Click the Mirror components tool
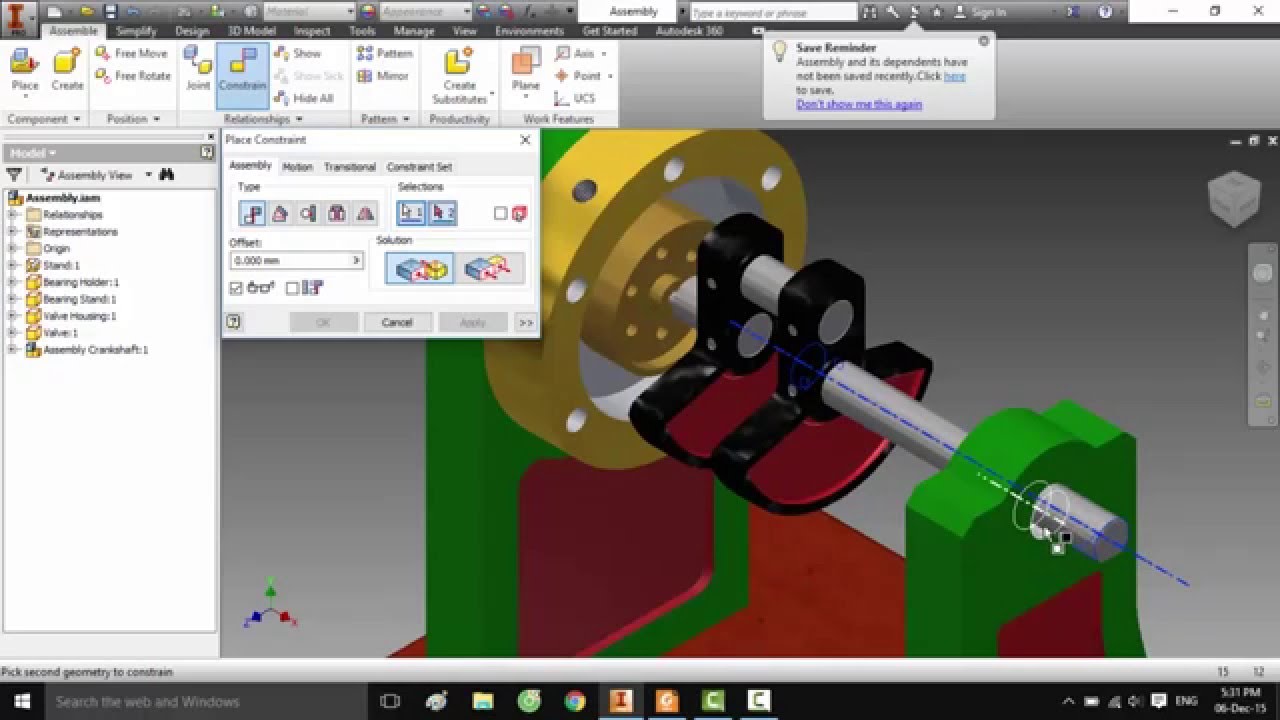Screen dimensions: 1280x720 [x=383, y=75]
